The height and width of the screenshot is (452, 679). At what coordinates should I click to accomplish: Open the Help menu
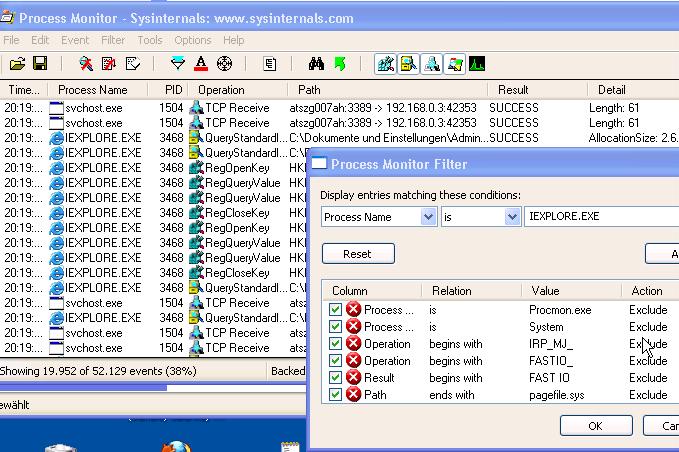click(234, 40)
